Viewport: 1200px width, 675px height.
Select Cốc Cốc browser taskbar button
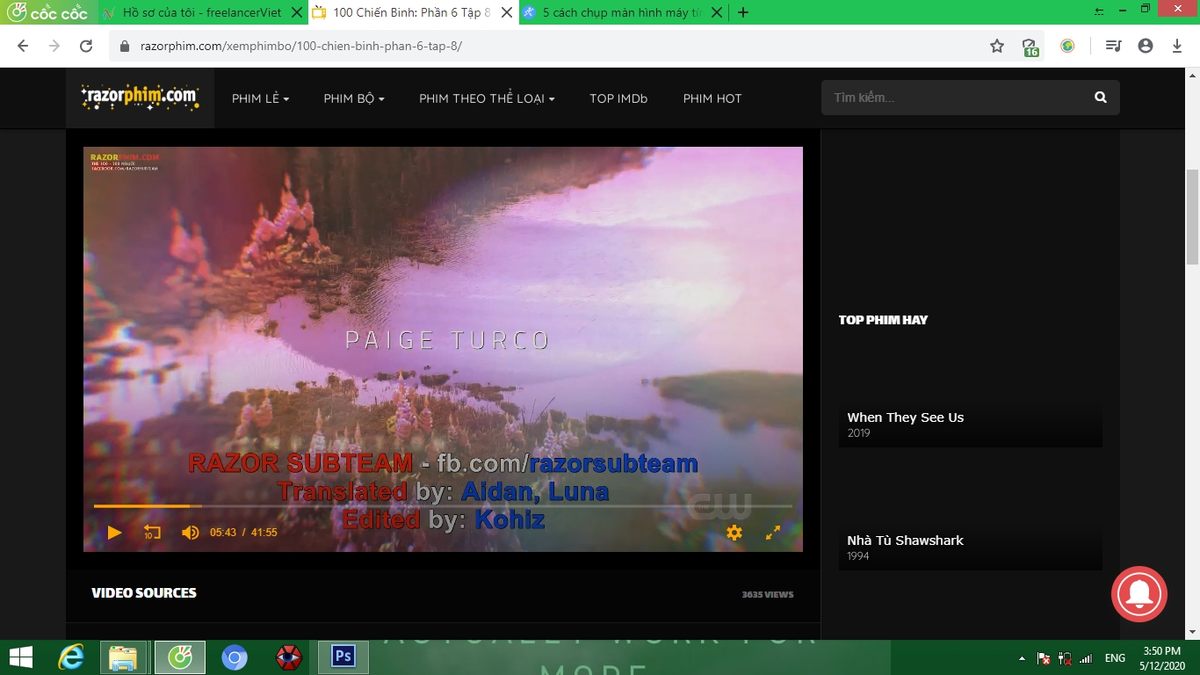179,657
